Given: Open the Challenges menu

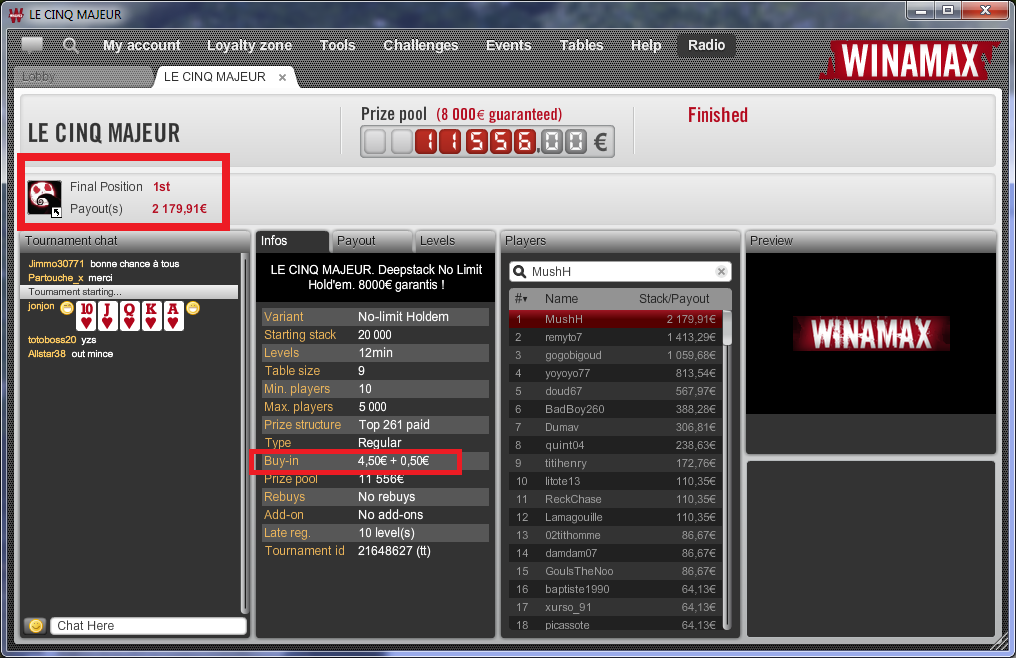Looking at the screenshot, I should [x=421, y=45].
